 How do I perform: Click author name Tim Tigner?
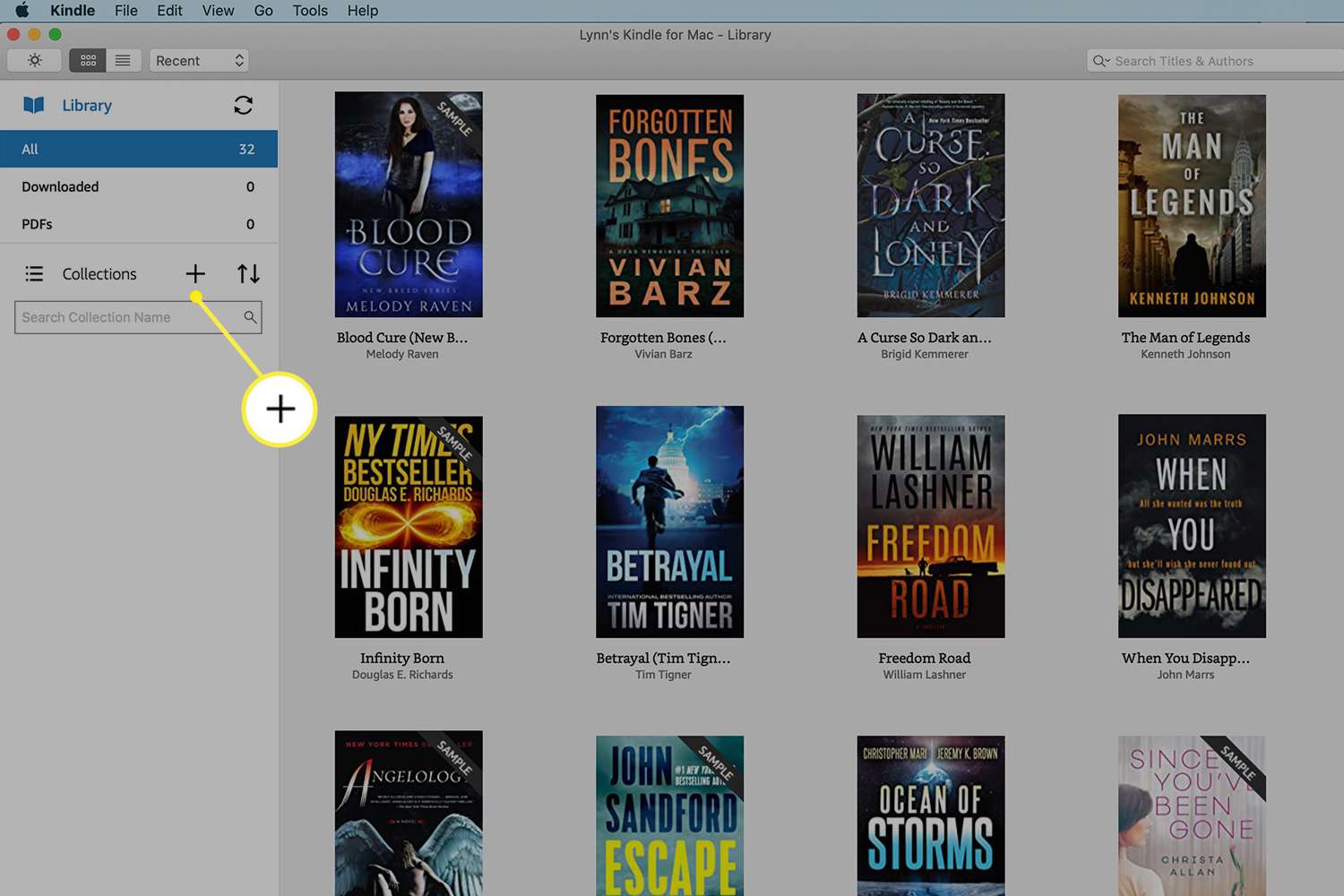663,676
